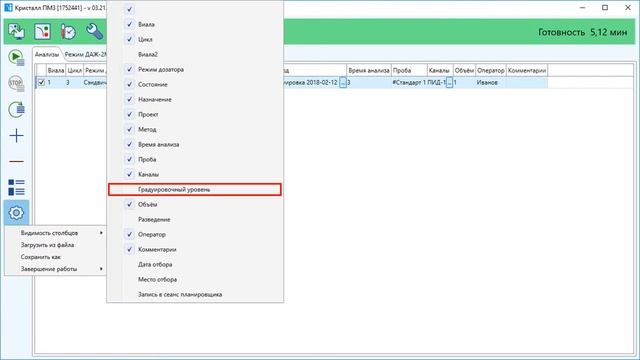Add a row with the plus icon
This screenshot has height=360, width=640.
coord(16,135)
